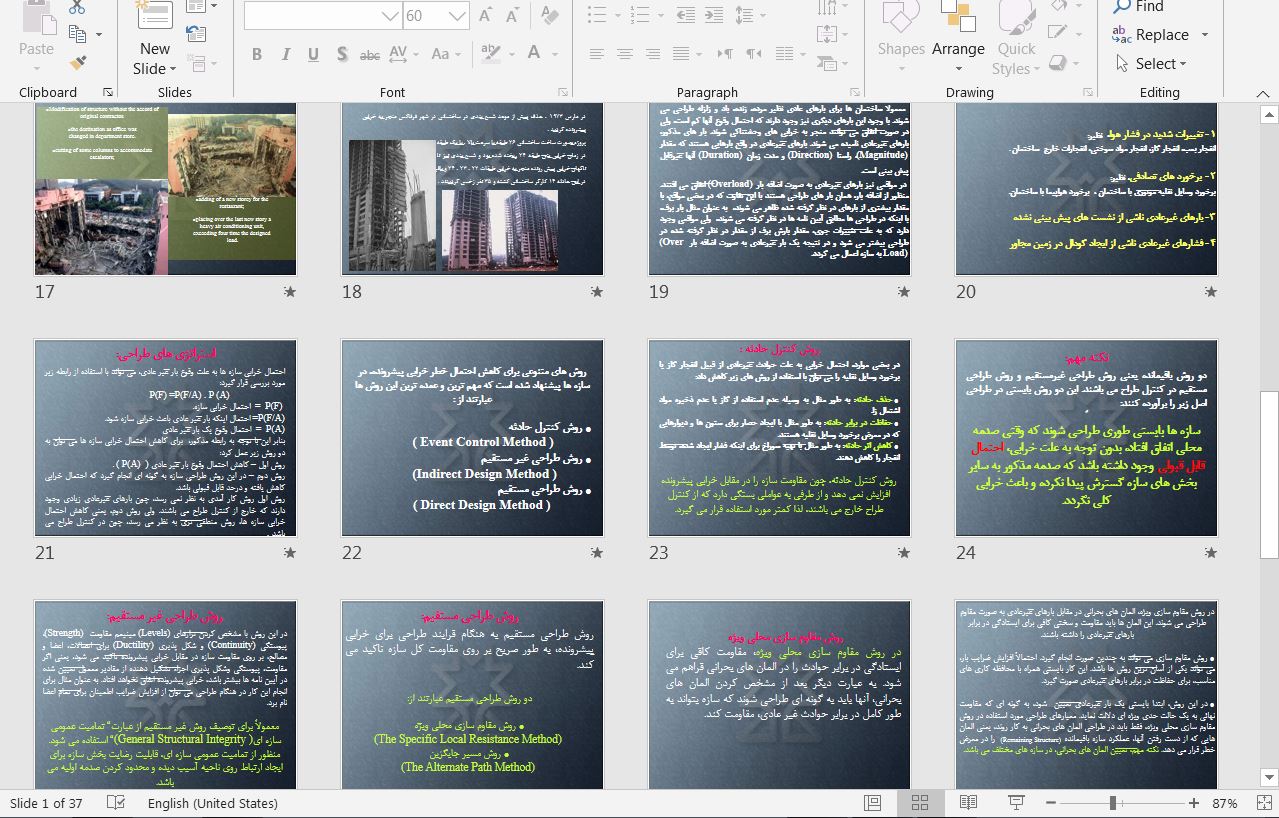Click the spell check icon in status bar
The width and height of the screenshot is (1279, 818).
click(x=116, y=803)
